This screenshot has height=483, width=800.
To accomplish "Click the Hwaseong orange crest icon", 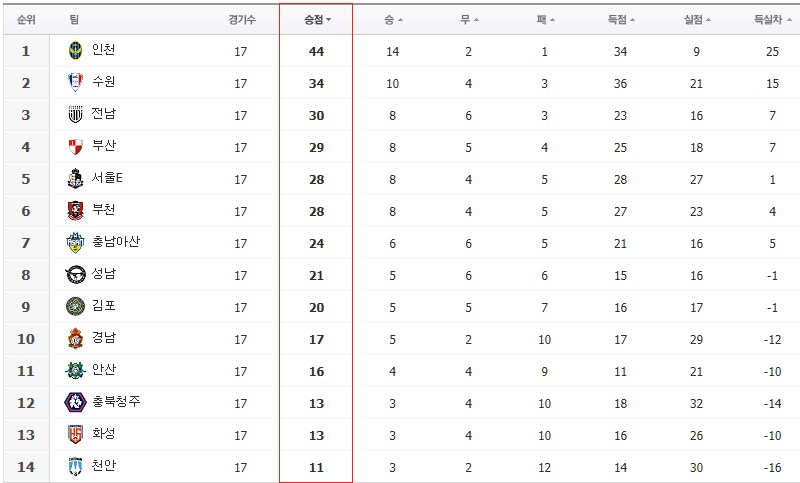I will (76, 434).
